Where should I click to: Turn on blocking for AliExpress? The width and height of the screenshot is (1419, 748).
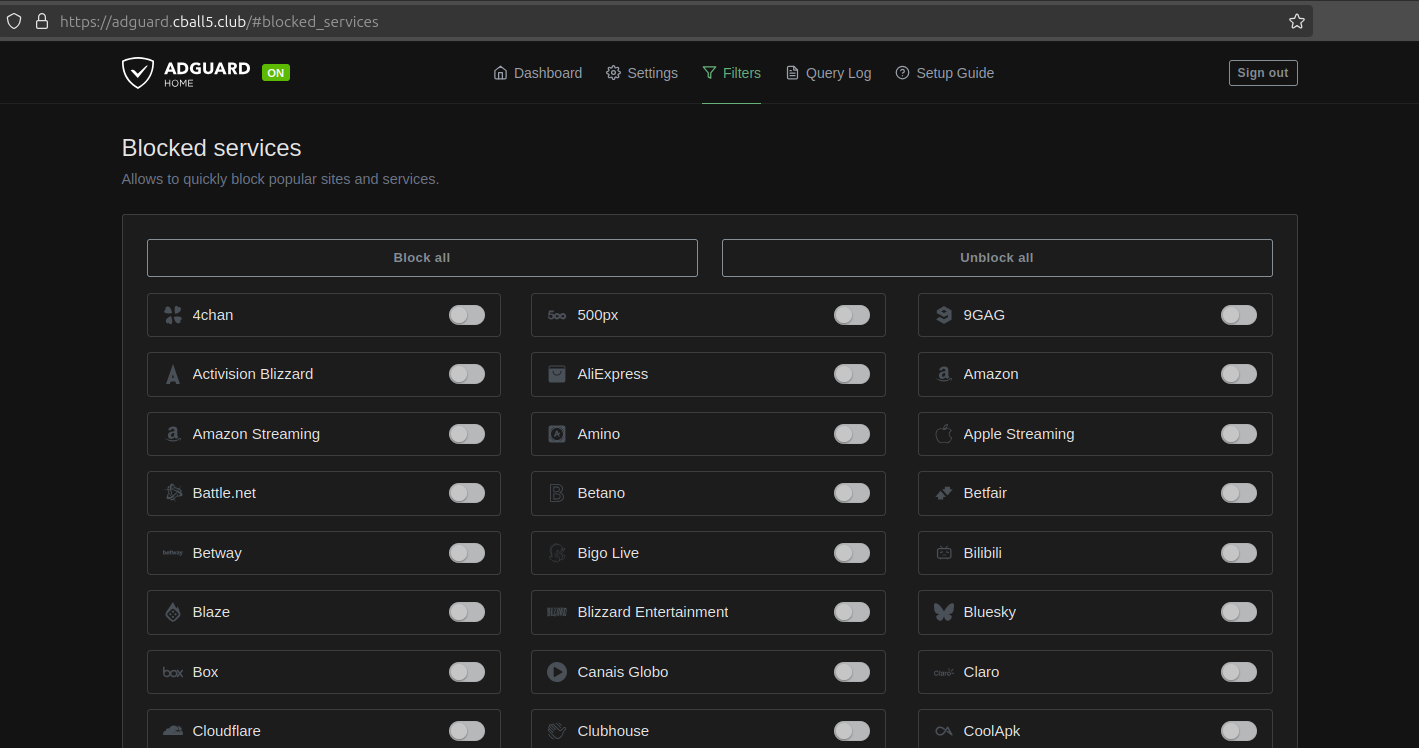852,374
